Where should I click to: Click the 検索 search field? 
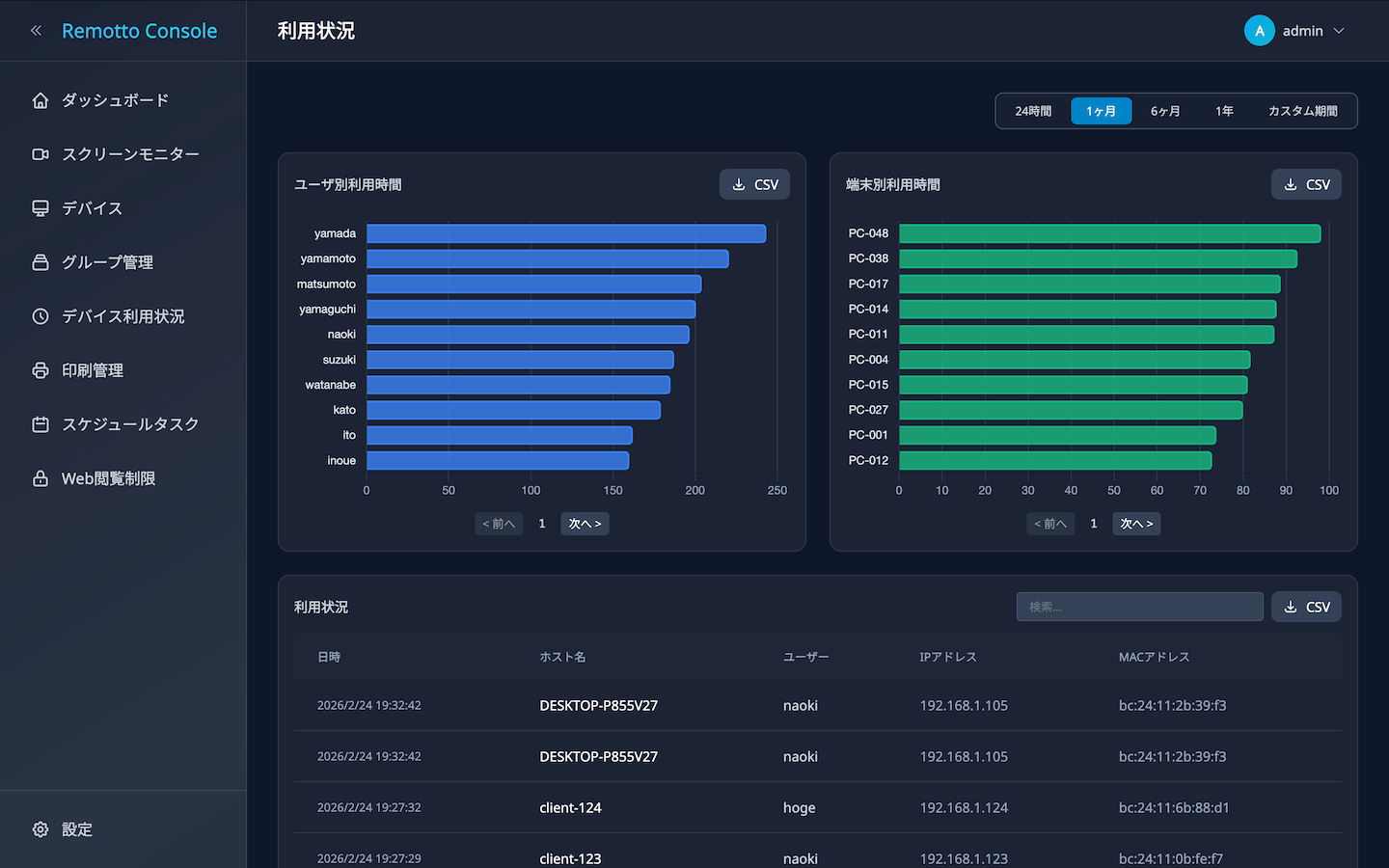tap(1139, 607)
